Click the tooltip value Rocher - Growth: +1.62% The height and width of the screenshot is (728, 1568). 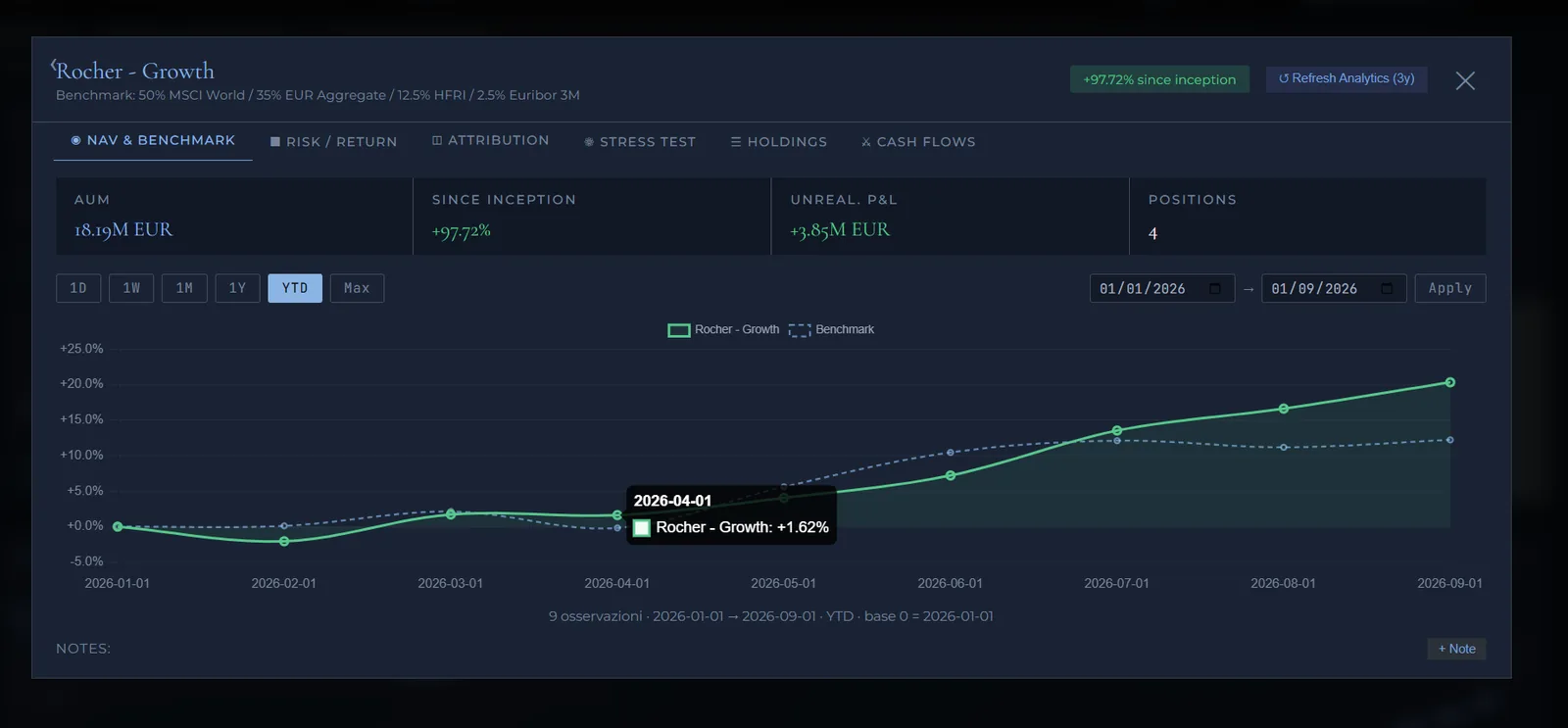[742, 527]
